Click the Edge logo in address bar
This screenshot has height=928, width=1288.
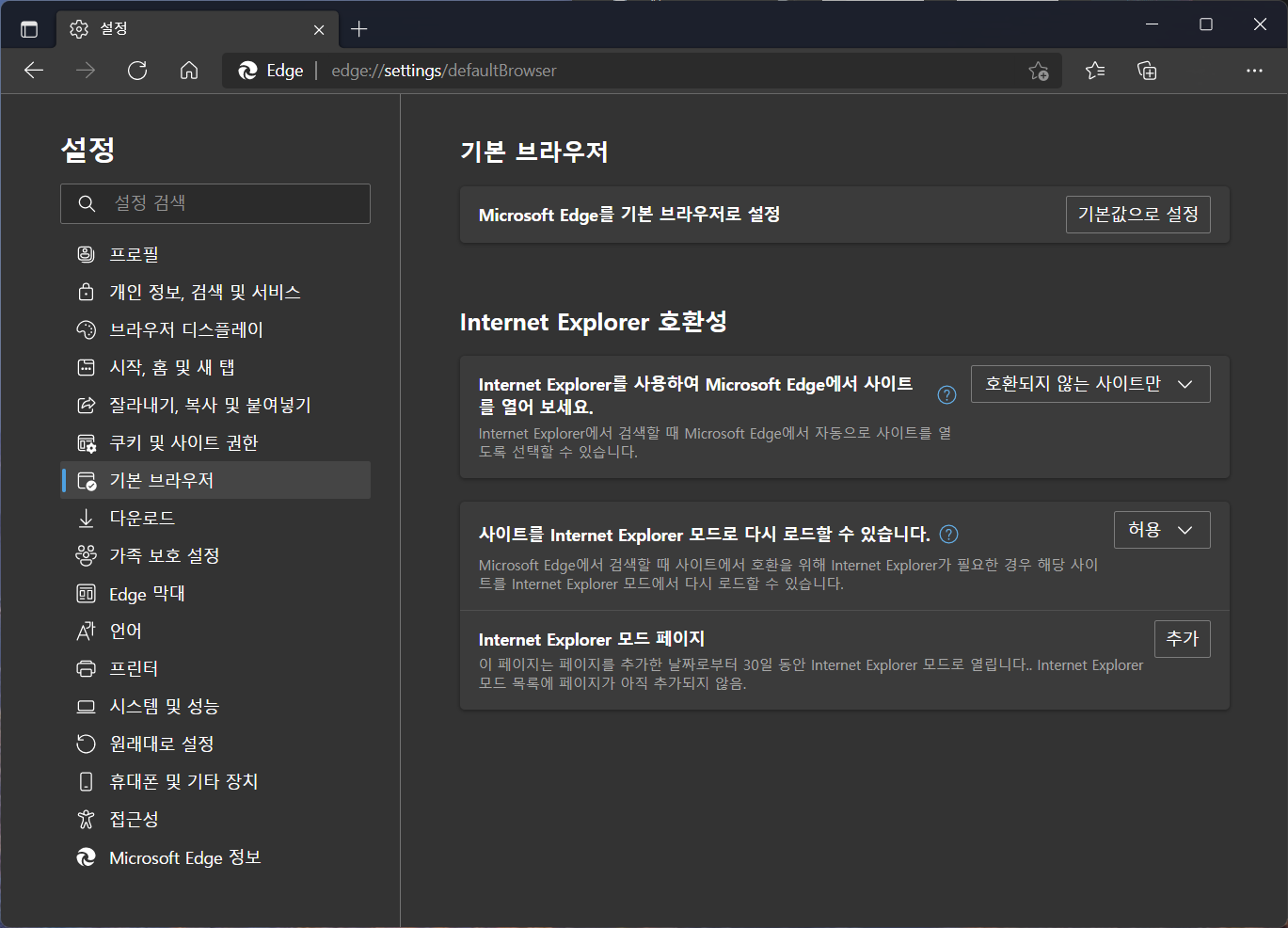tap(248, 71)
